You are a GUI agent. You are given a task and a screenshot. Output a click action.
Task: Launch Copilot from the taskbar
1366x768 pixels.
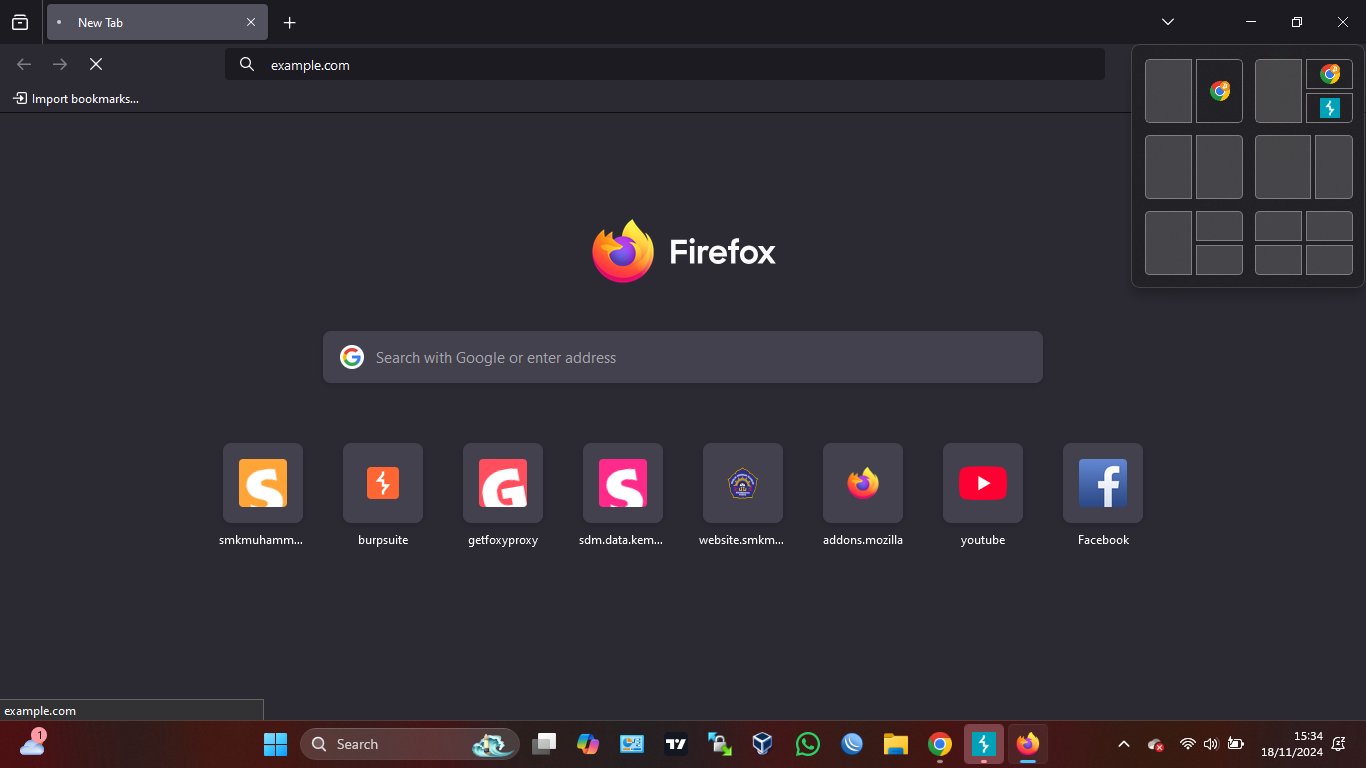click(x=588, y=744)
